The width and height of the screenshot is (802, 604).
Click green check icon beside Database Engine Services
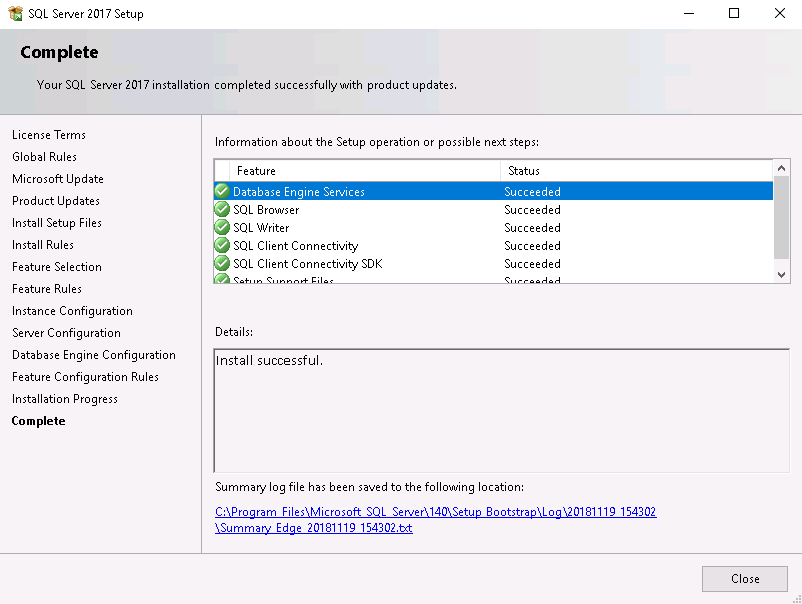pos(222,191)
